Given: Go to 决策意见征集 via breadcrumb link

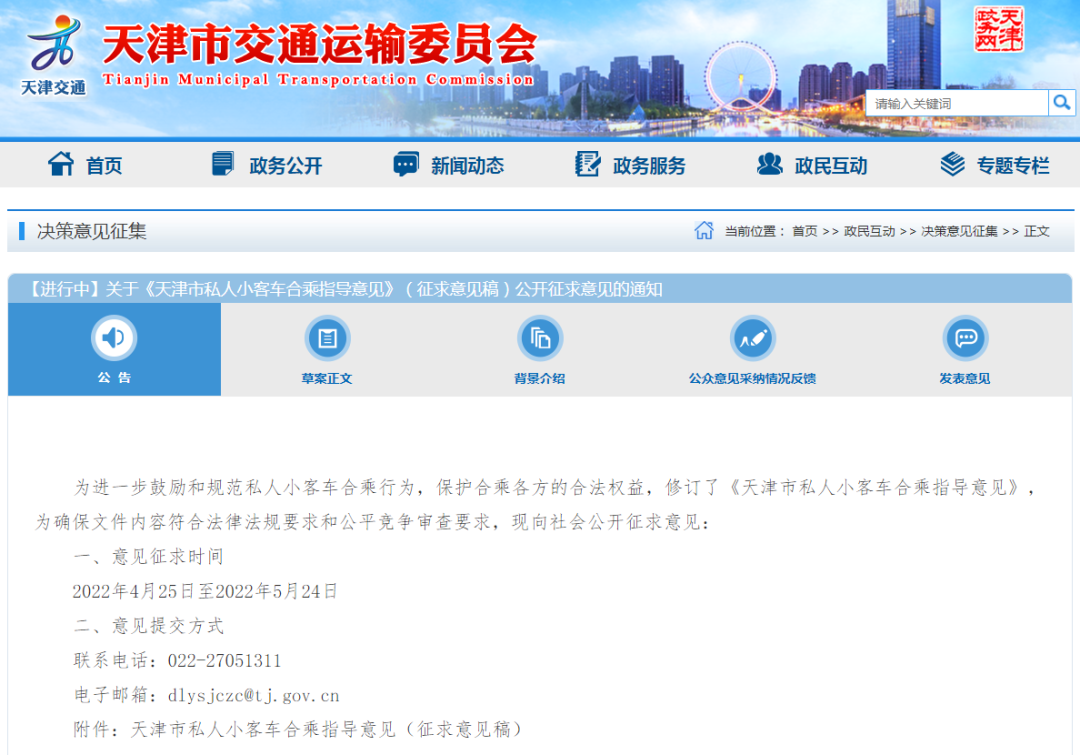Looking at the screenshot, I should click(x=959, y=231).
